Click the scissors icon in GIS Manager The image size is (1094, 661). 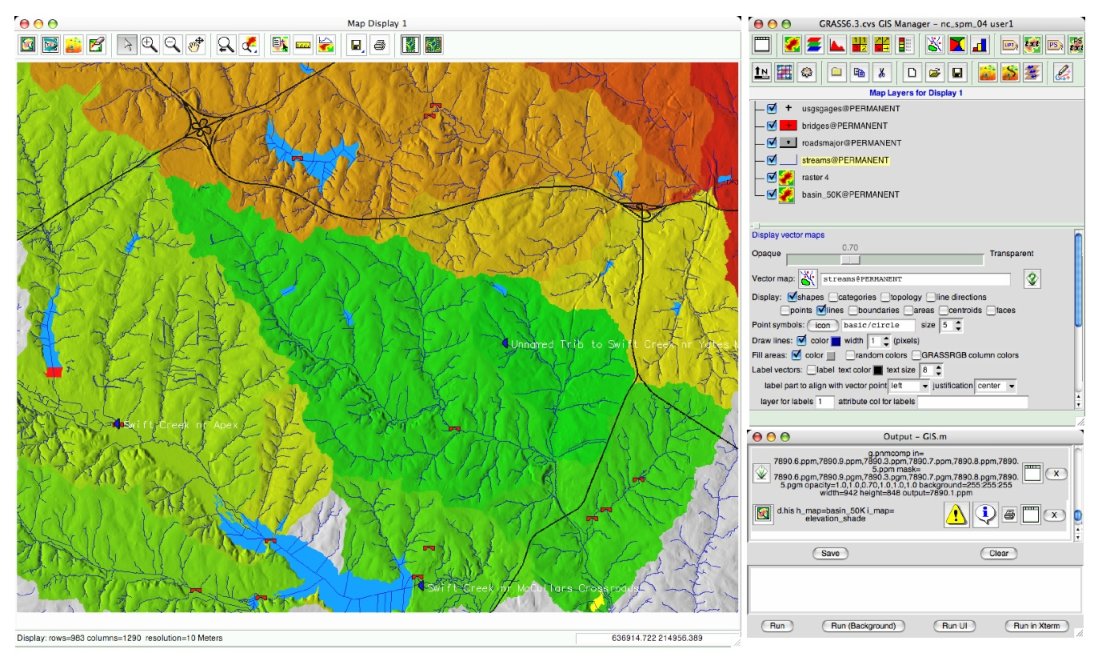881,72
